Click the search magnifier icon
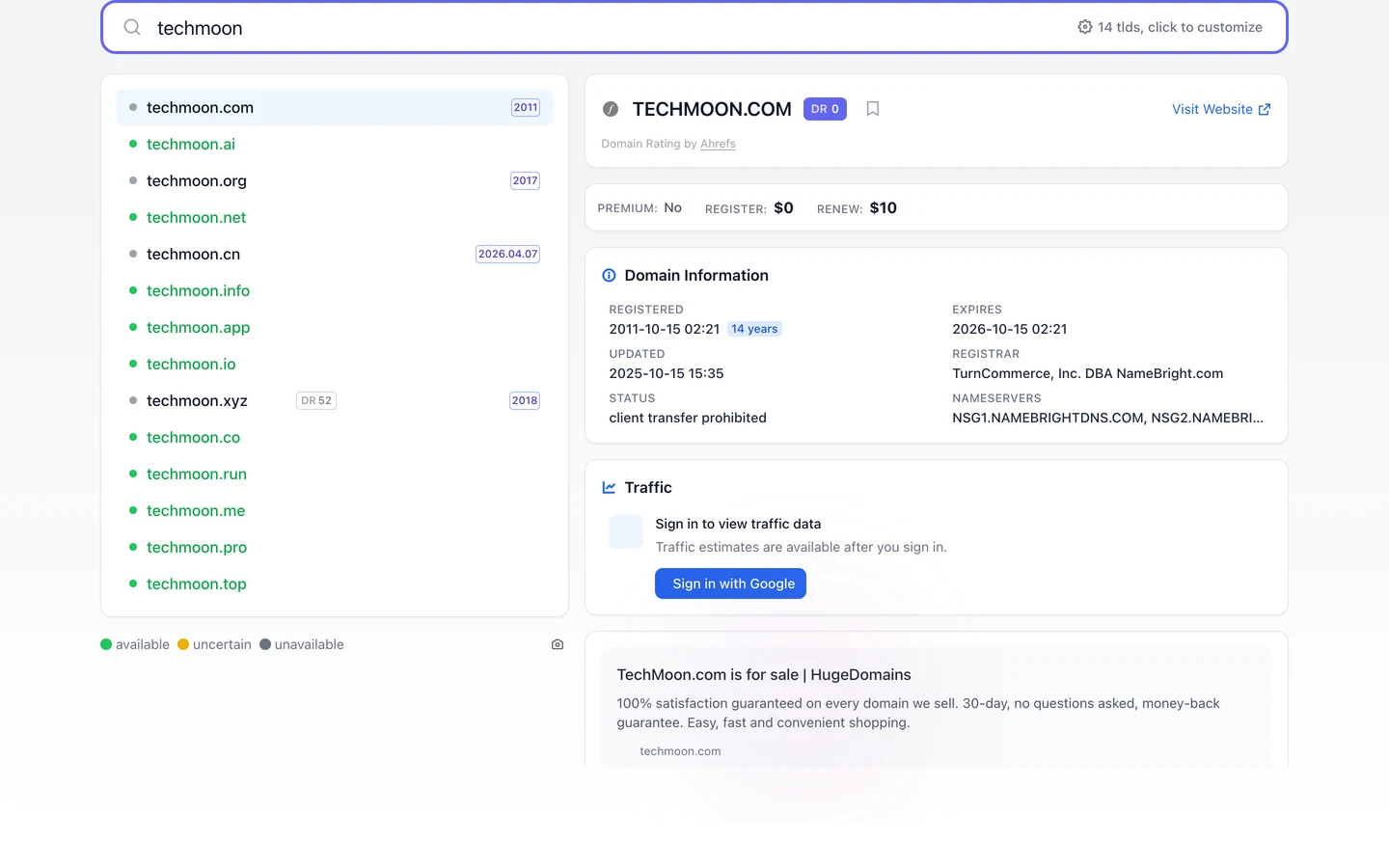This screenshot has height=868, width=1389. 132,27
